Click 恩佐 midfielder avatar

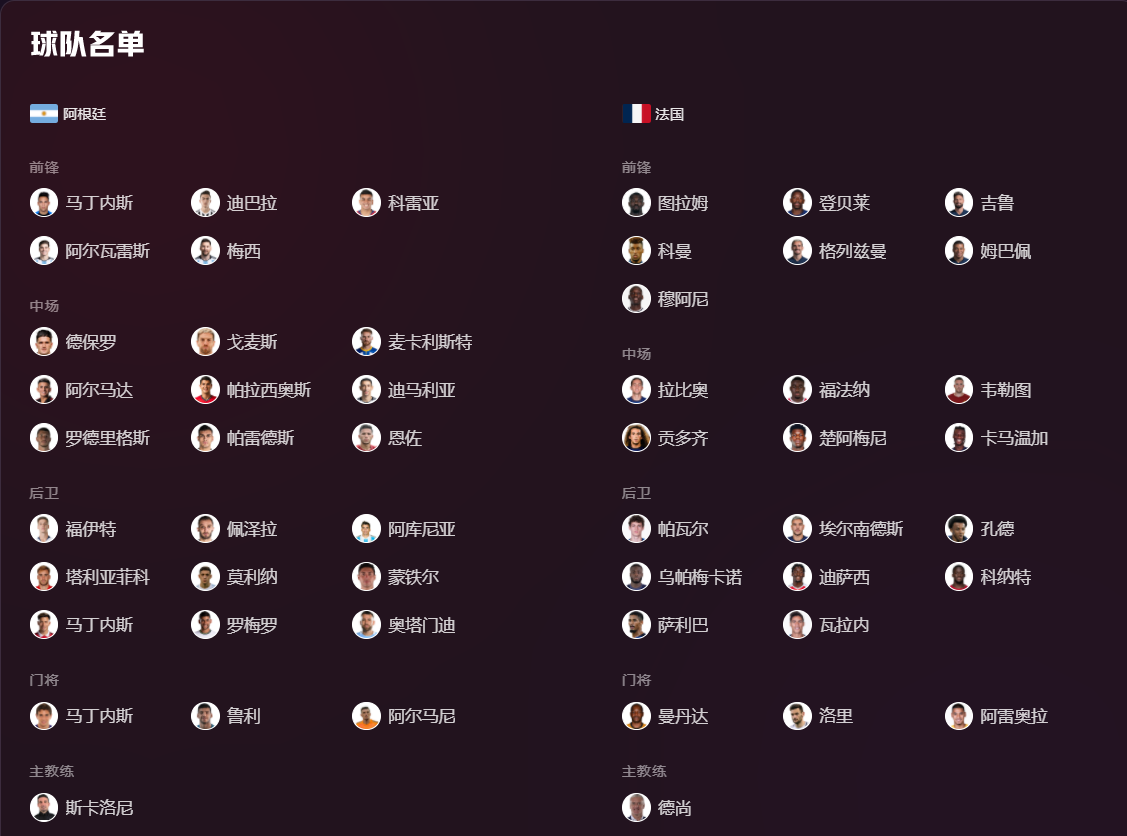pyautogui.click(x=366, y=438)
